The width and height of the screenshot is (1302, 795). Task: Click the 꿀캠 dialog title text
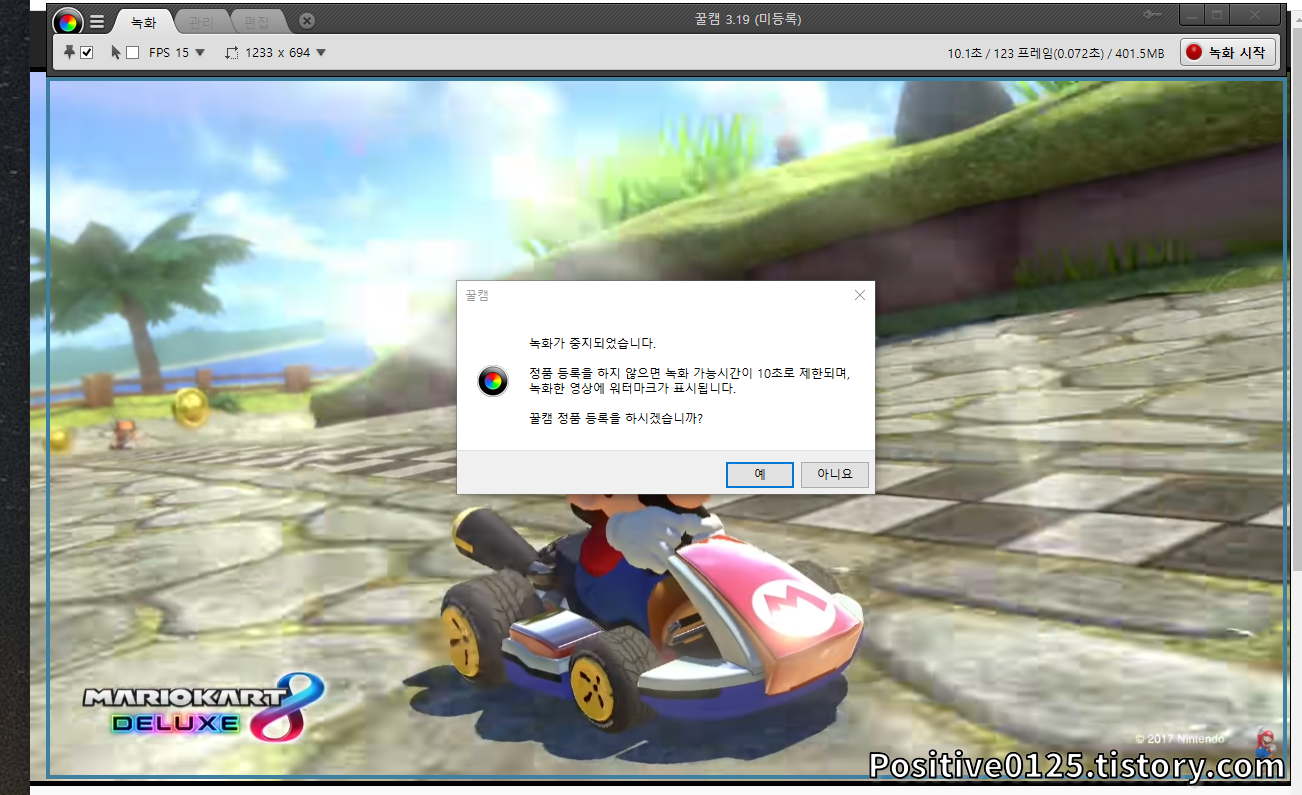click(x=477, y=295)
